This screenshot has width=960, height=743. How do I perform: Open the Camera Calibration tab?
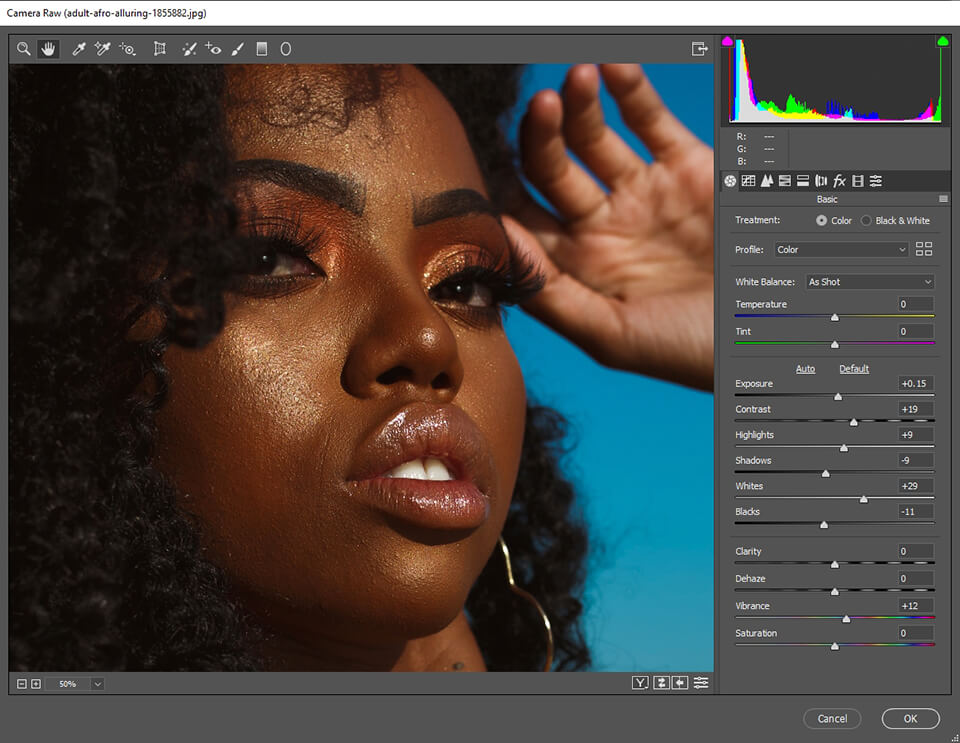[x=856, y=181]
